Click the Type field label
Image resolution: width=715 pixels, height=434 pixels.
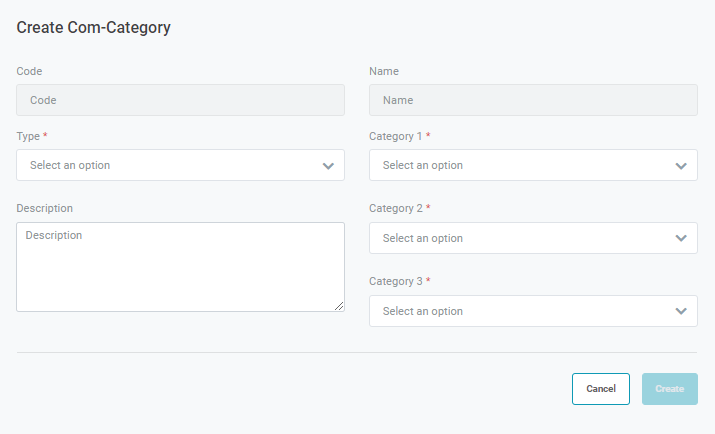29,136
